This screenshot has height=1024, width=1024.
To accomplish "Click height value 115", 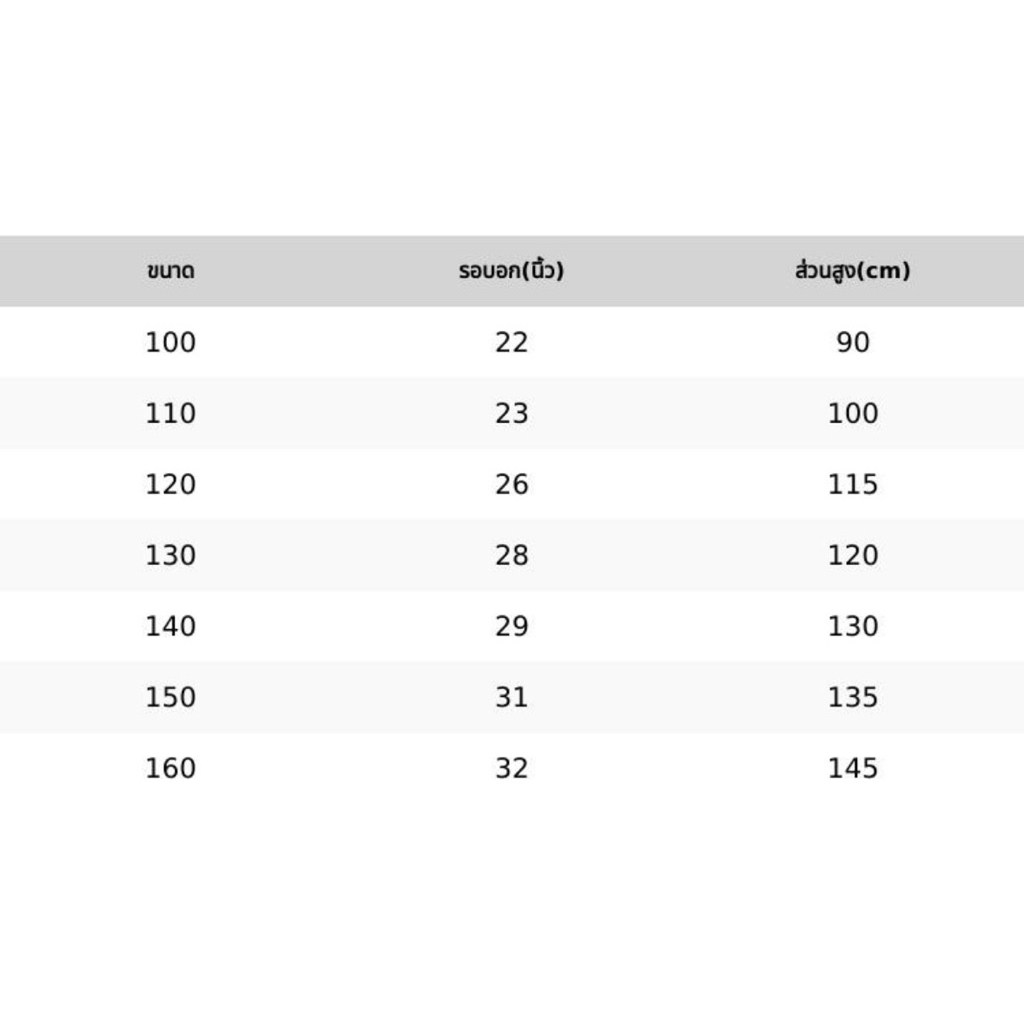I will 853,485.
